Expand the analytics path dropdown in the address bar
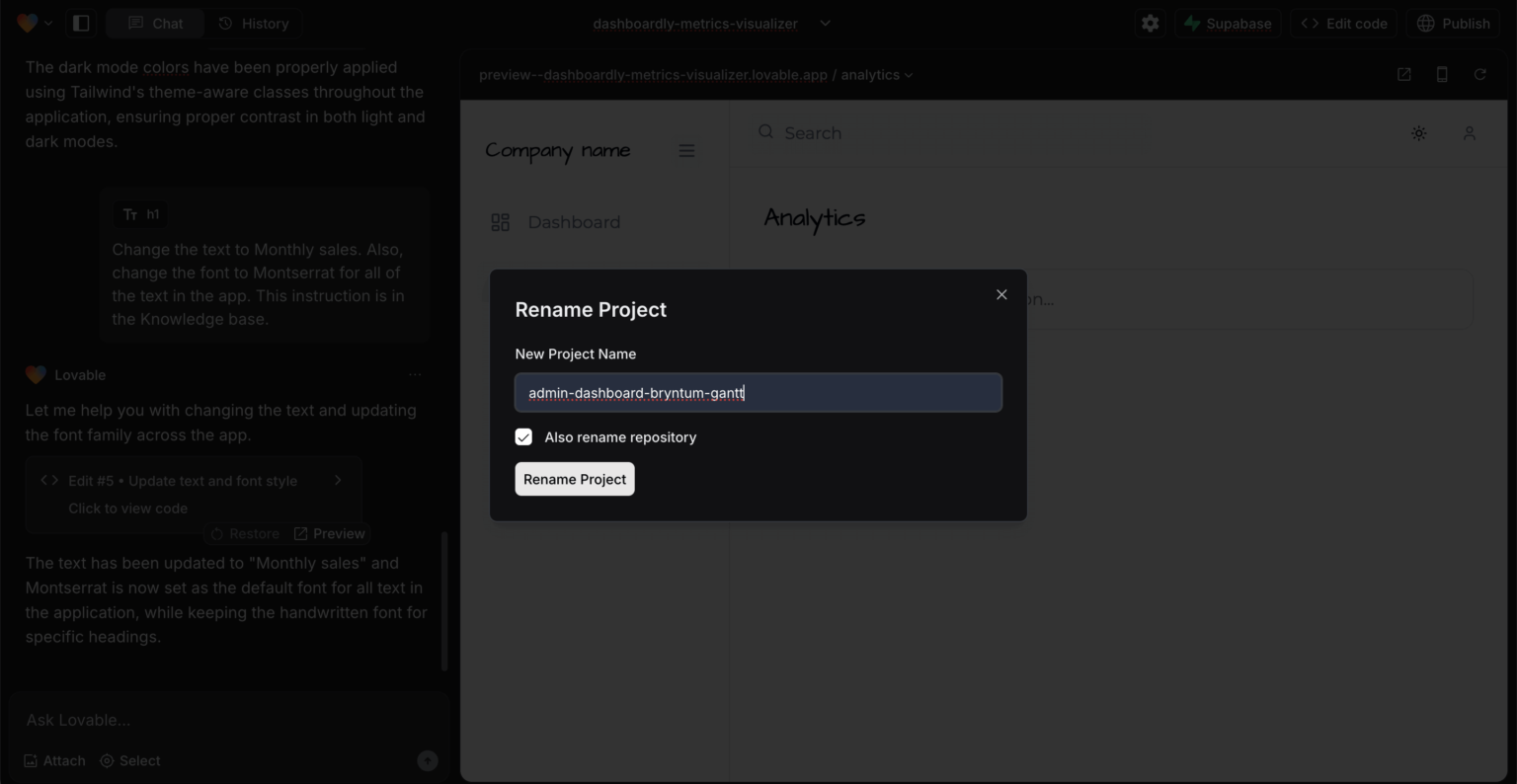This screenshot has width=1517, height=784. point(911,75)
